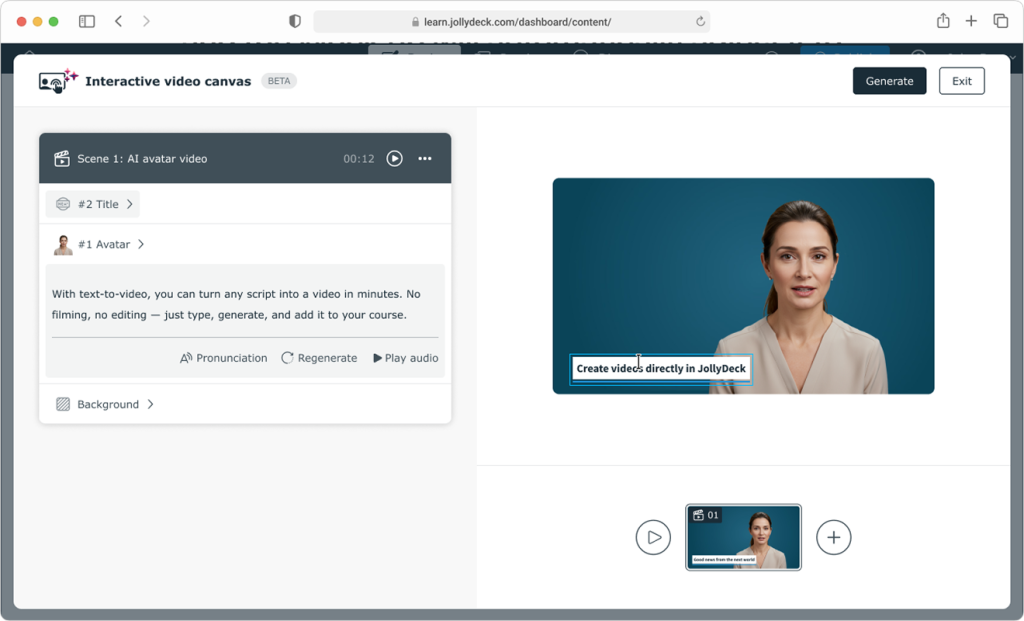The width and height of the screenshot is (1024, 621).
Task: Click the Generate button
Action: 889,81
